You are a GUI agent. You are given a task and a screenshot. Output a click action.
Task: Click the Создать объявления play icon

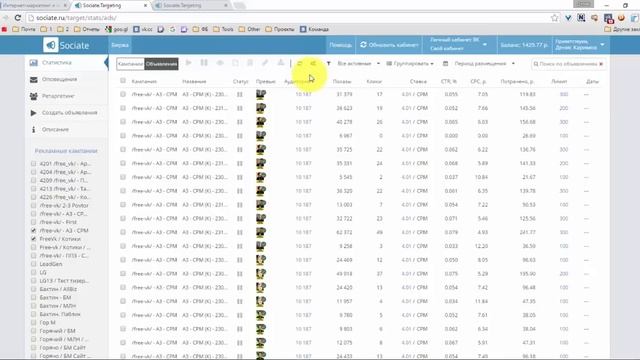[x=33, y=113]
